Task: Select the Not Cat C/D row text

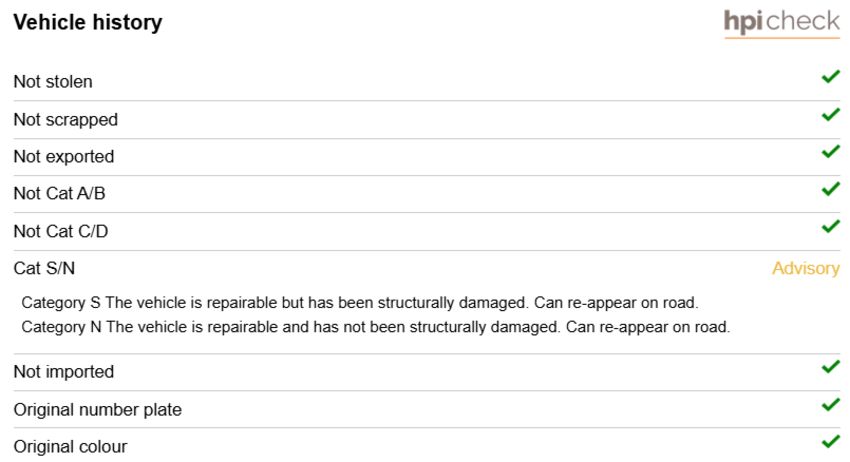Action: click(x=61, y=232)
